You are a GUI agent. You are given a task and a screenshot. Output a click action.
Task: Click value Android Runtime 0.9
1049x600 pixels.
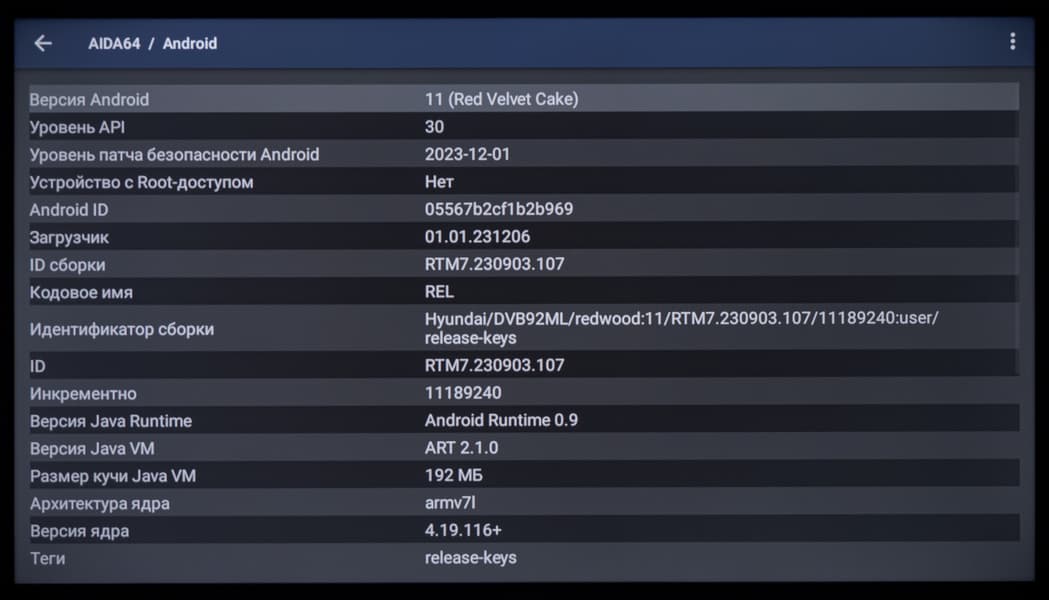[x=501, y=420]
